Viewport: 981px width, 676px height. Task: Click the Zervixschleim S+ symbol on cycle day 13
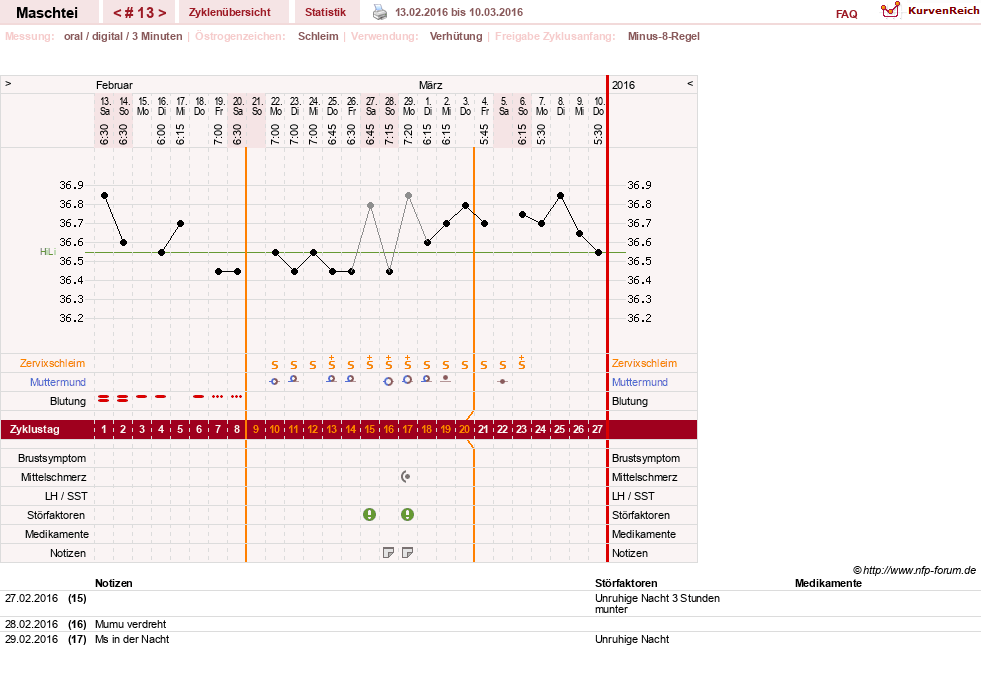(332, 363)
